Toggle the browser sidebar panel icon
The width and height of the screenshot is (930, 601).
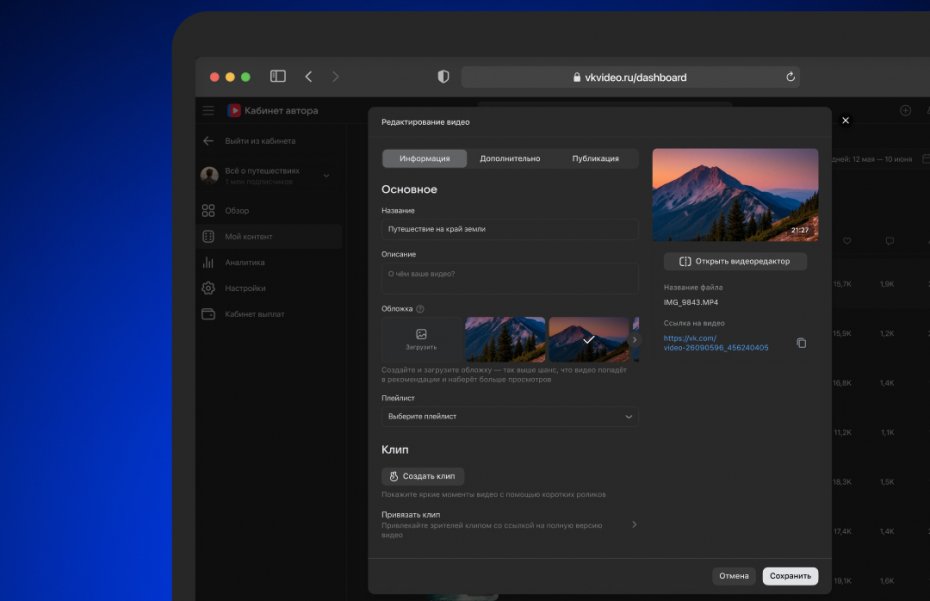tap(278, 77)
